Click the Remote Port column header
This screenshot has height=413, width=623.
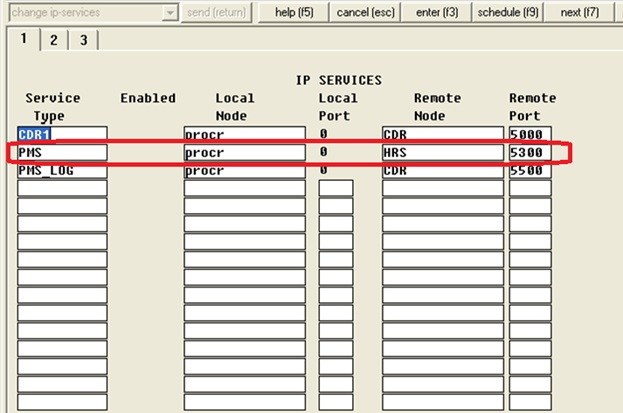pos(533,107)
